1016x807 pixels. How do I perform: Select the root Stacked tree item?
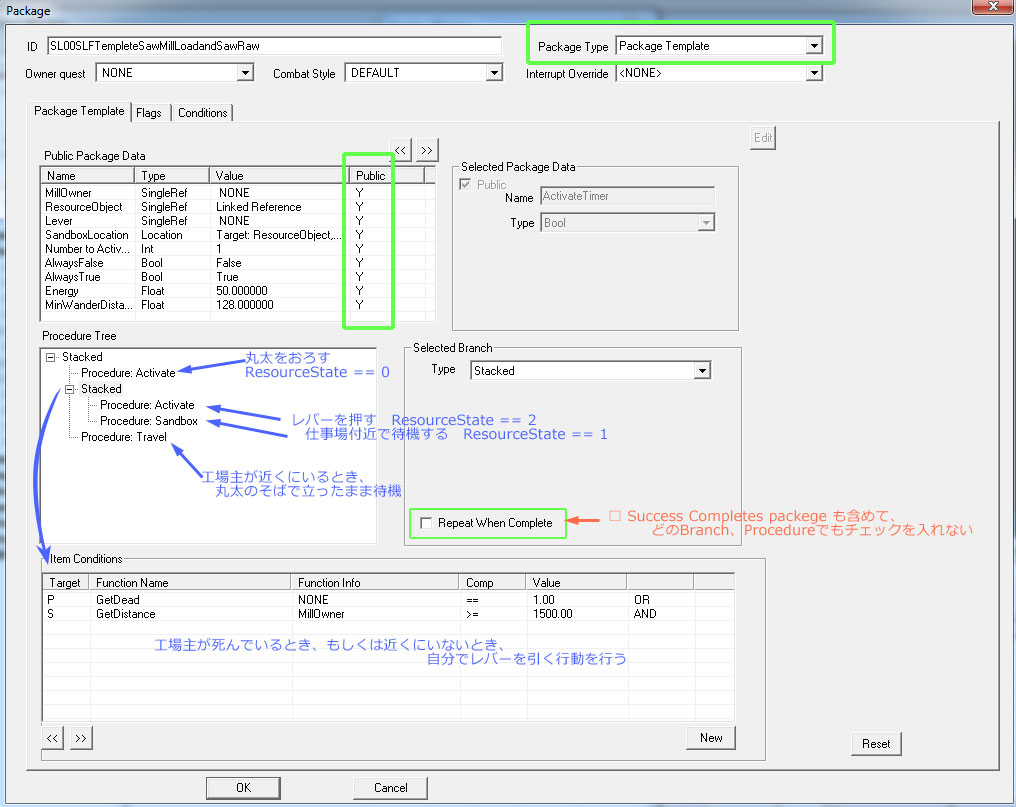coord(82,357)
